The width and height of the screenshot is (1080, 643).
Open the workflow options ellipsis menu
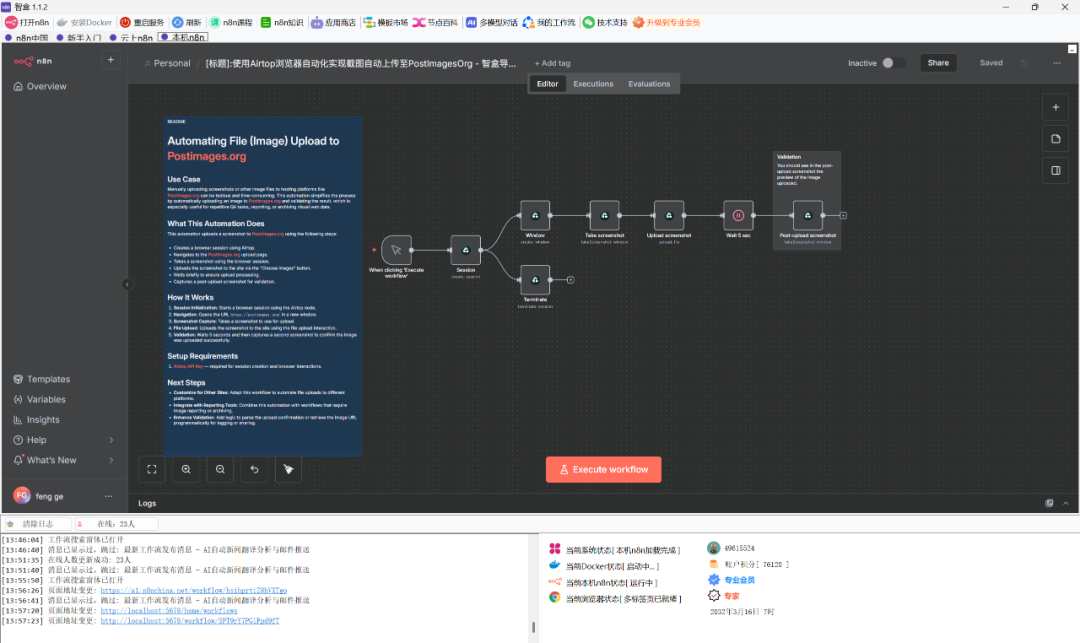pyautogui.click(x=1057, y=63)
